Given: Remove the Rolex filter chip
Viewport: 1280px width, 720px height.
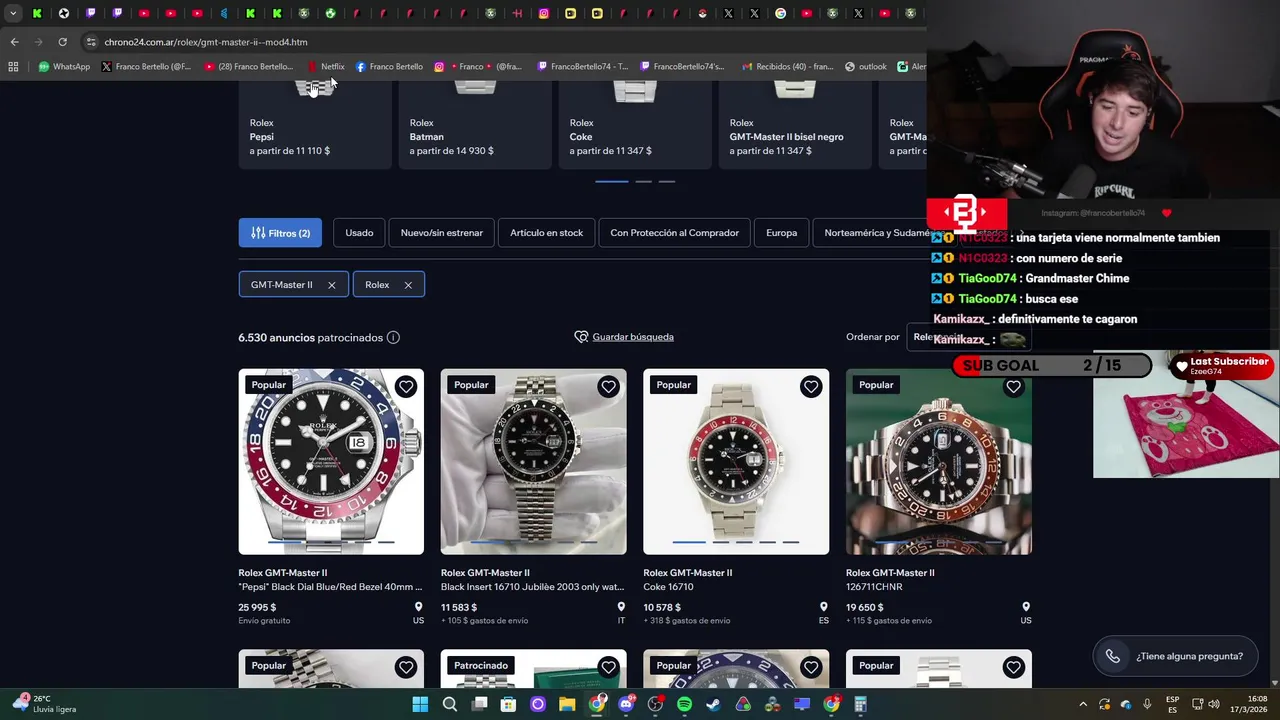Looking at the screenshot, I should (408, 285).
